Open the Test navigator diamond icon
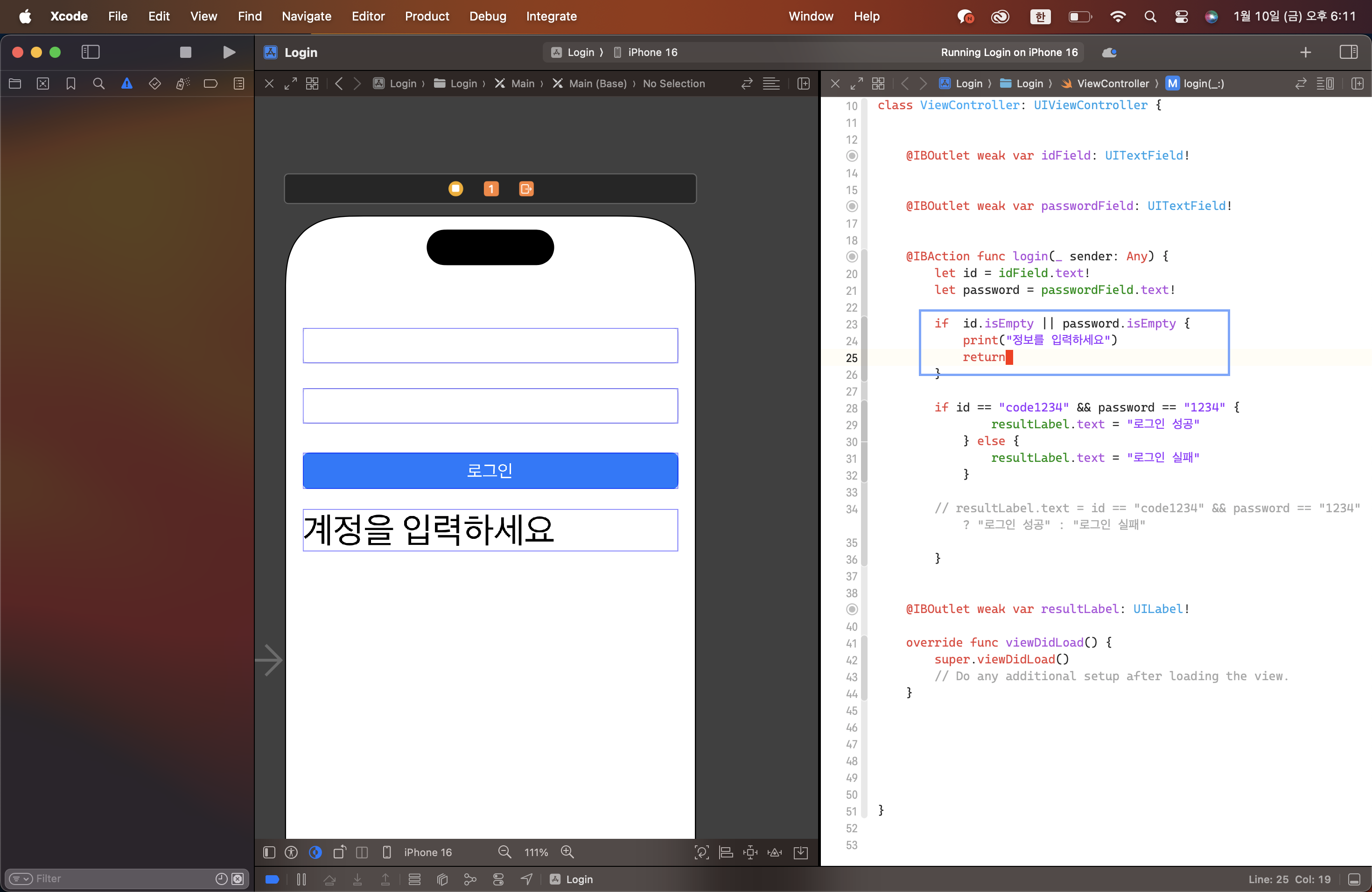 [x=154, y=84]
